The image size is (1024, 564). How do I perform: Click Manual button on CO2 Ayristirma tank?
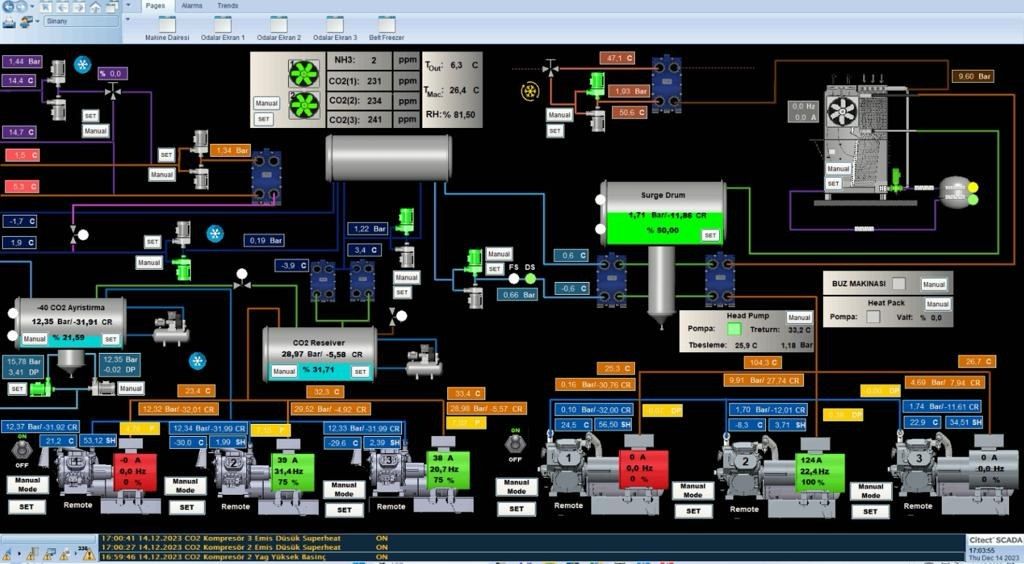coord(35,339)
